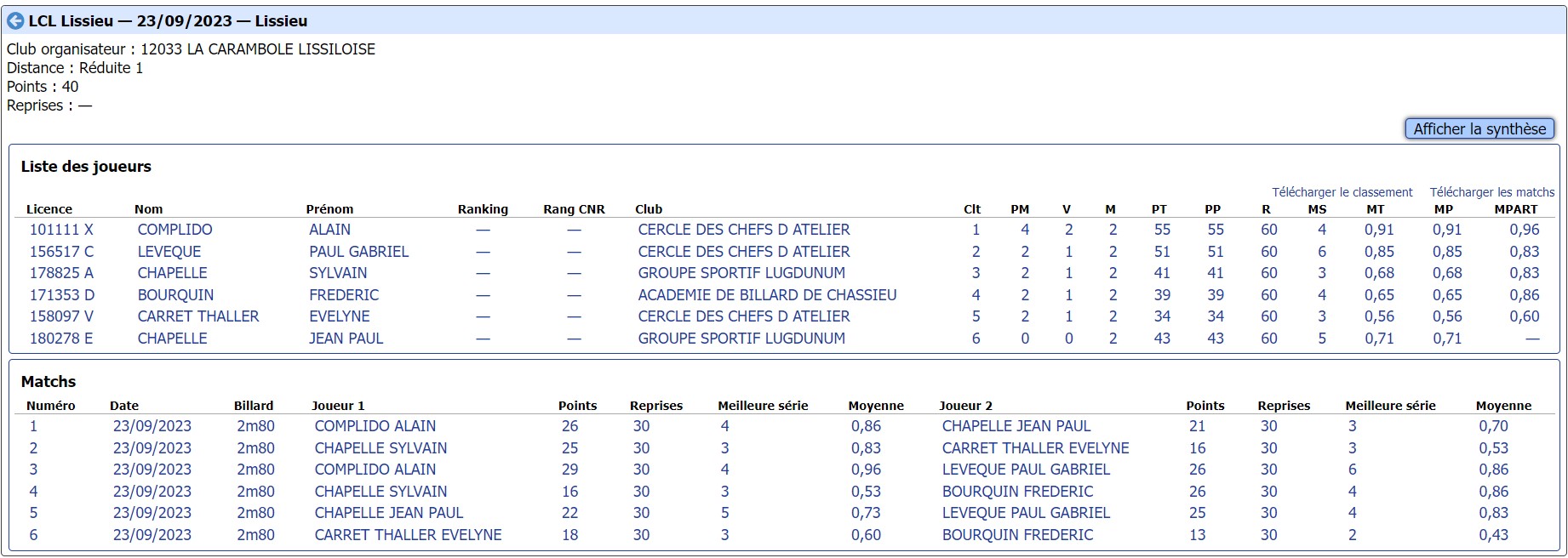Select match number 1

33,426
